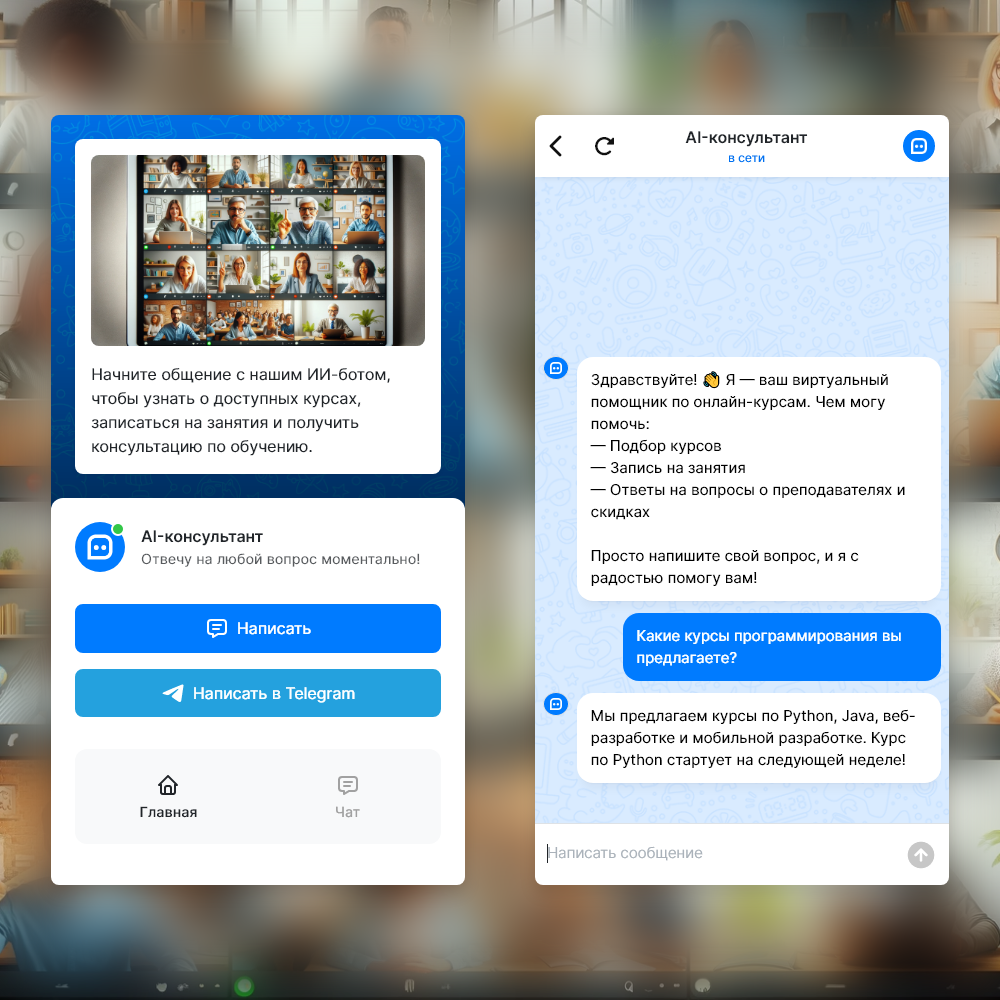Open the video-call collage image
1000x1000 pixels.
click(x=258, y=250)
